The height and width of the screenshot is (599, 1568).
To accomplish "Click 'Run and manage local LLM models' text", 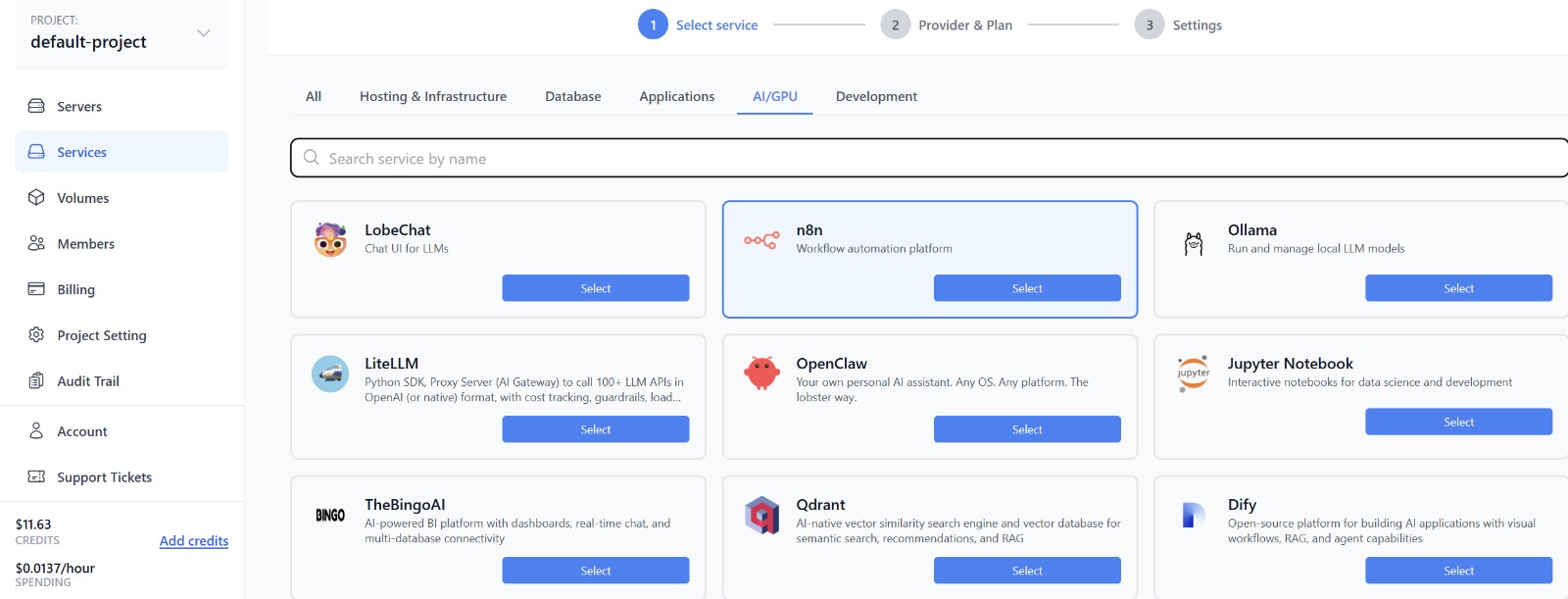I will (x=1316, y=249).
